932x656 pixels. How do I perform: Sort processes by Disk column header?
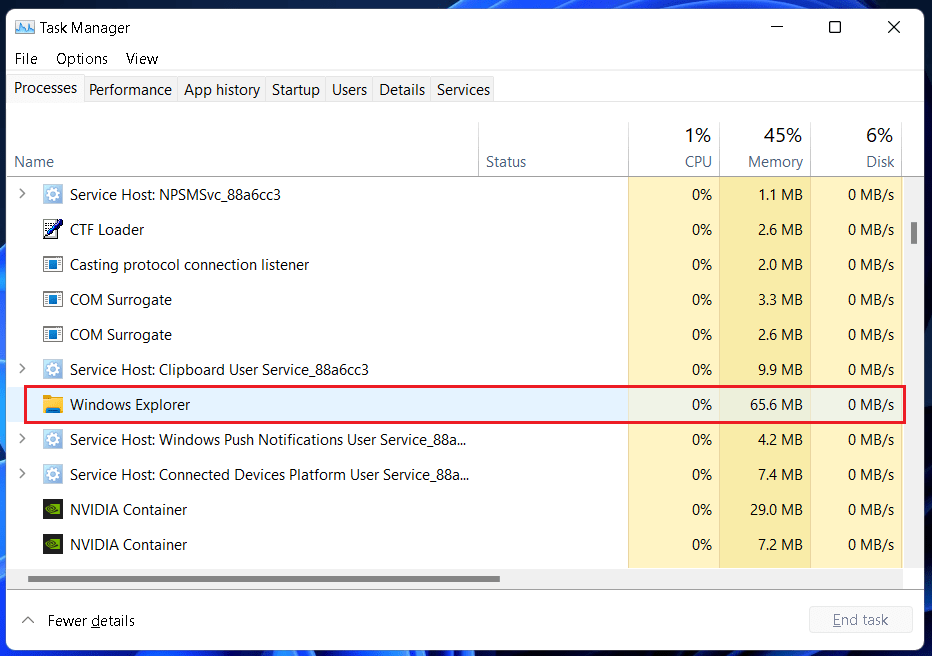tap(857, 149)
